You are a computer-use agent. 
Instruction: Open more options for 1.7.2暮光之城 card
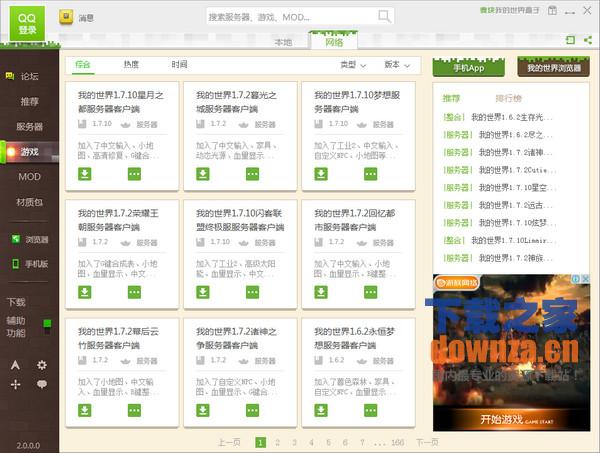click(253, 174)
